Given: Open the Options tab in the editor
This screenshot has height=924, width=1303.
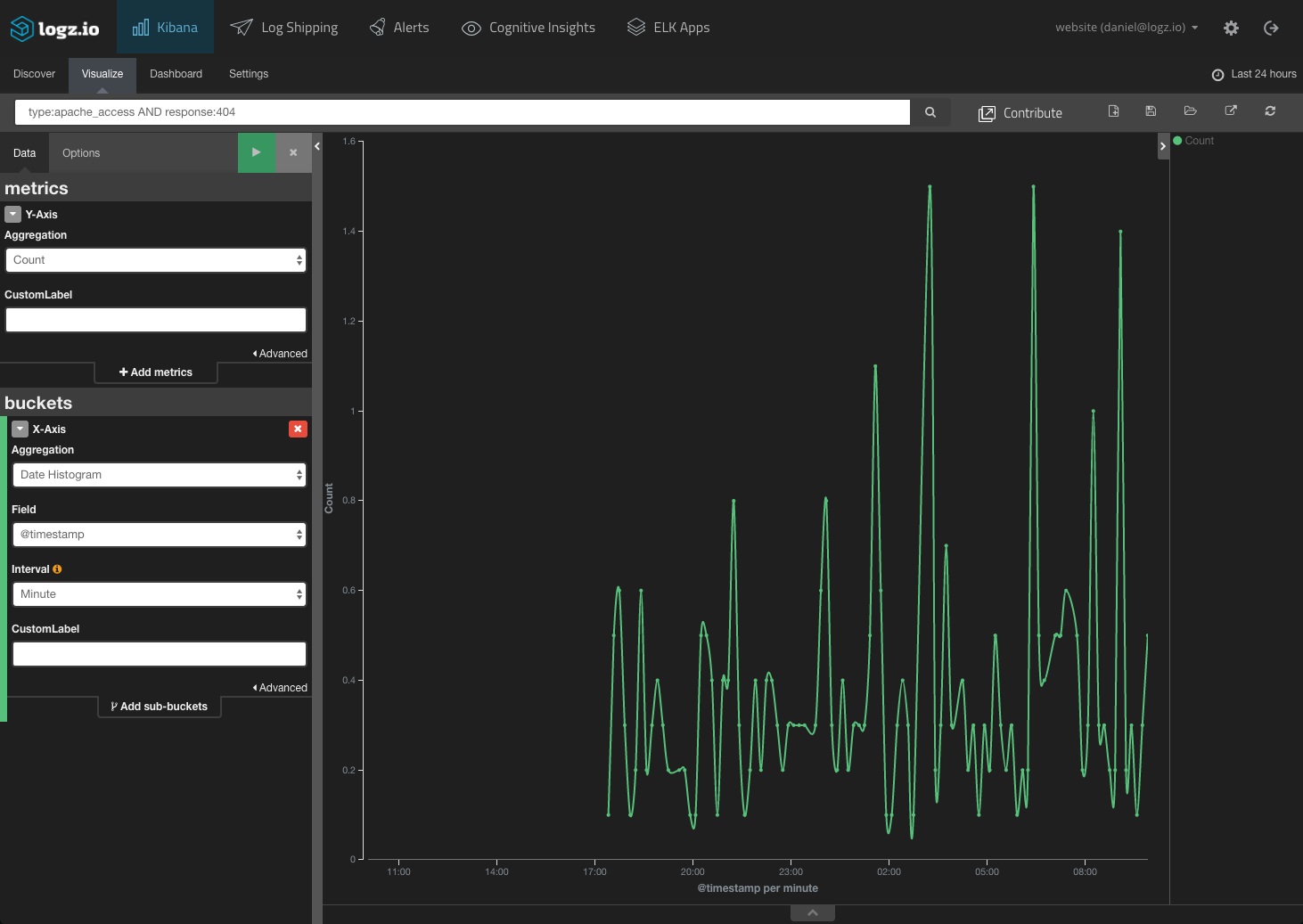Looking at the screenshot, I should pos(81,153).
